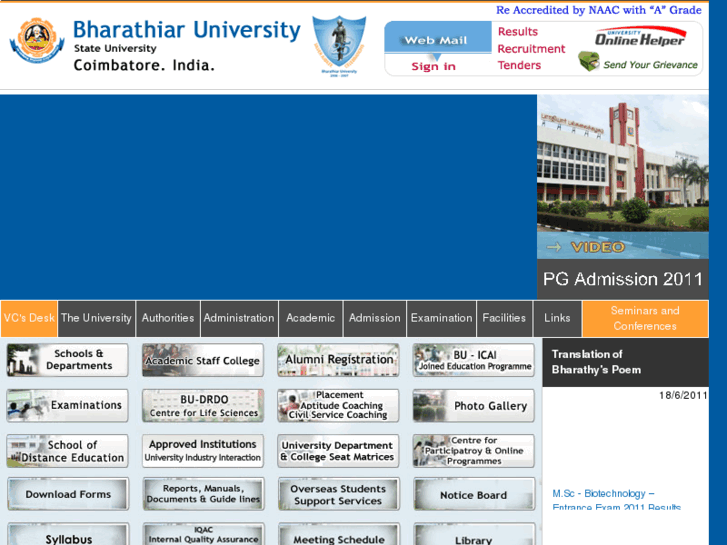
Task: Open Reports, Manuals, Documents & Guide lines
Action: pos(204,494)
